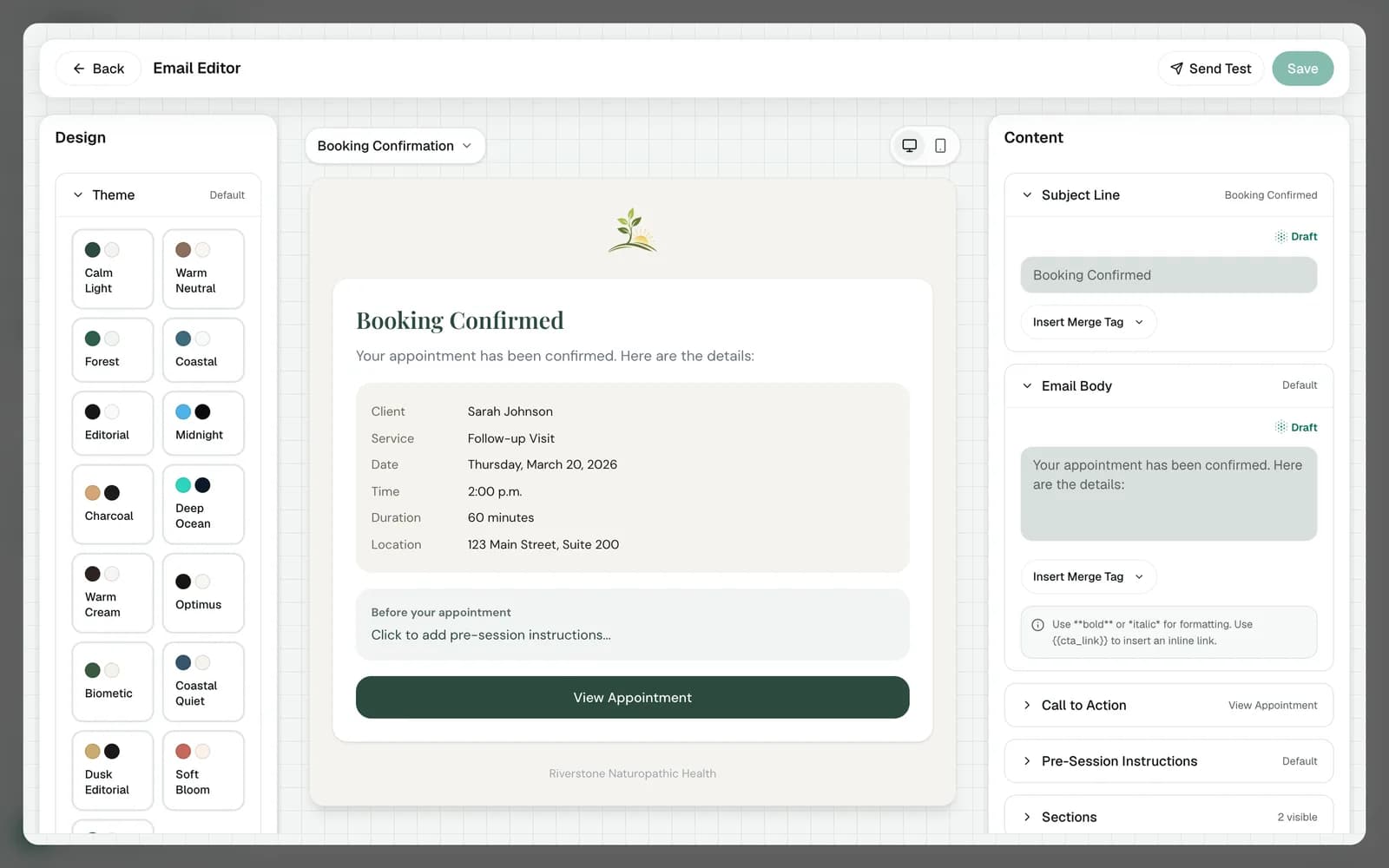
Task: Choose the Coastal theme
Action: pos(203,350)
